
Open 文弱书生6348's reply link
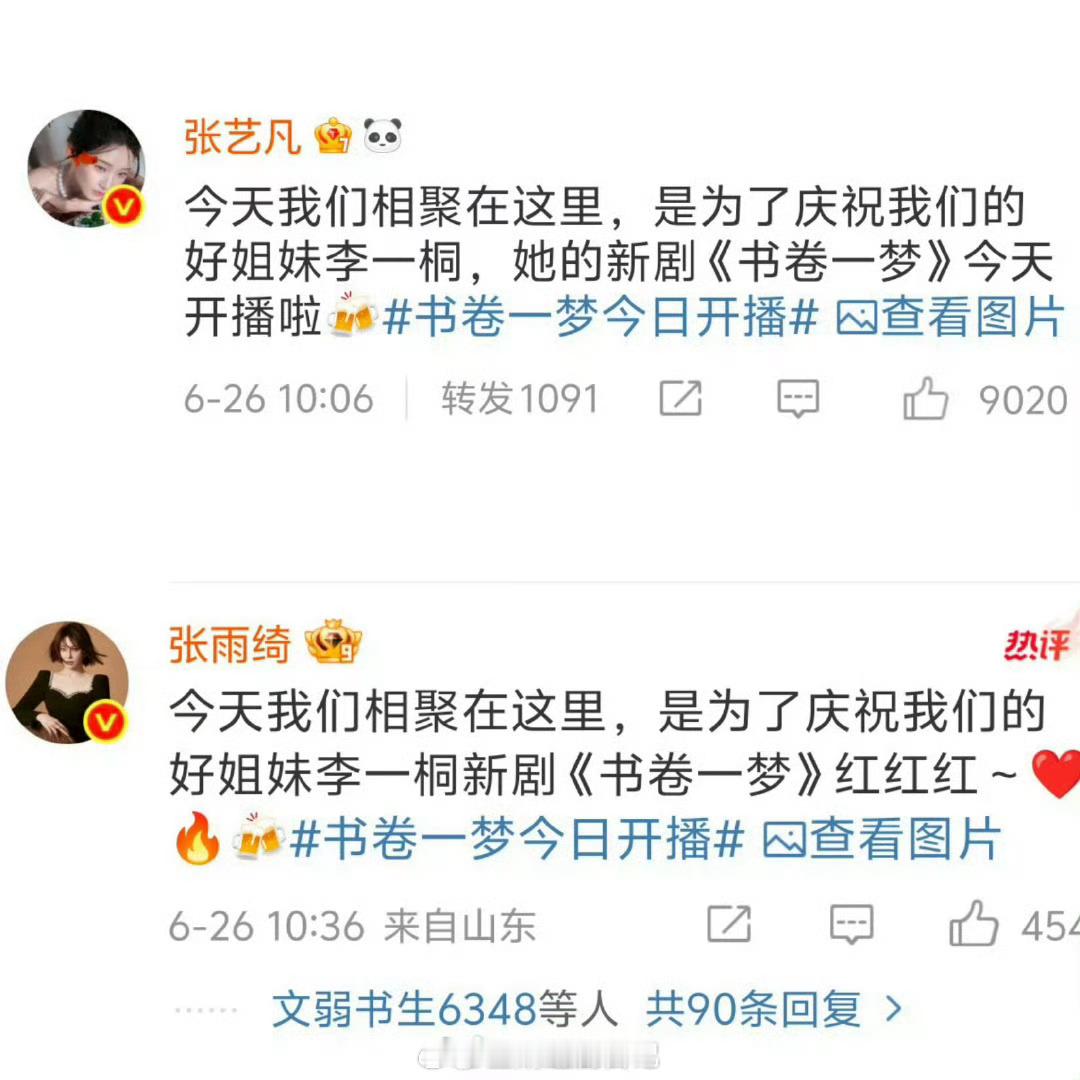pos(445,1010)
